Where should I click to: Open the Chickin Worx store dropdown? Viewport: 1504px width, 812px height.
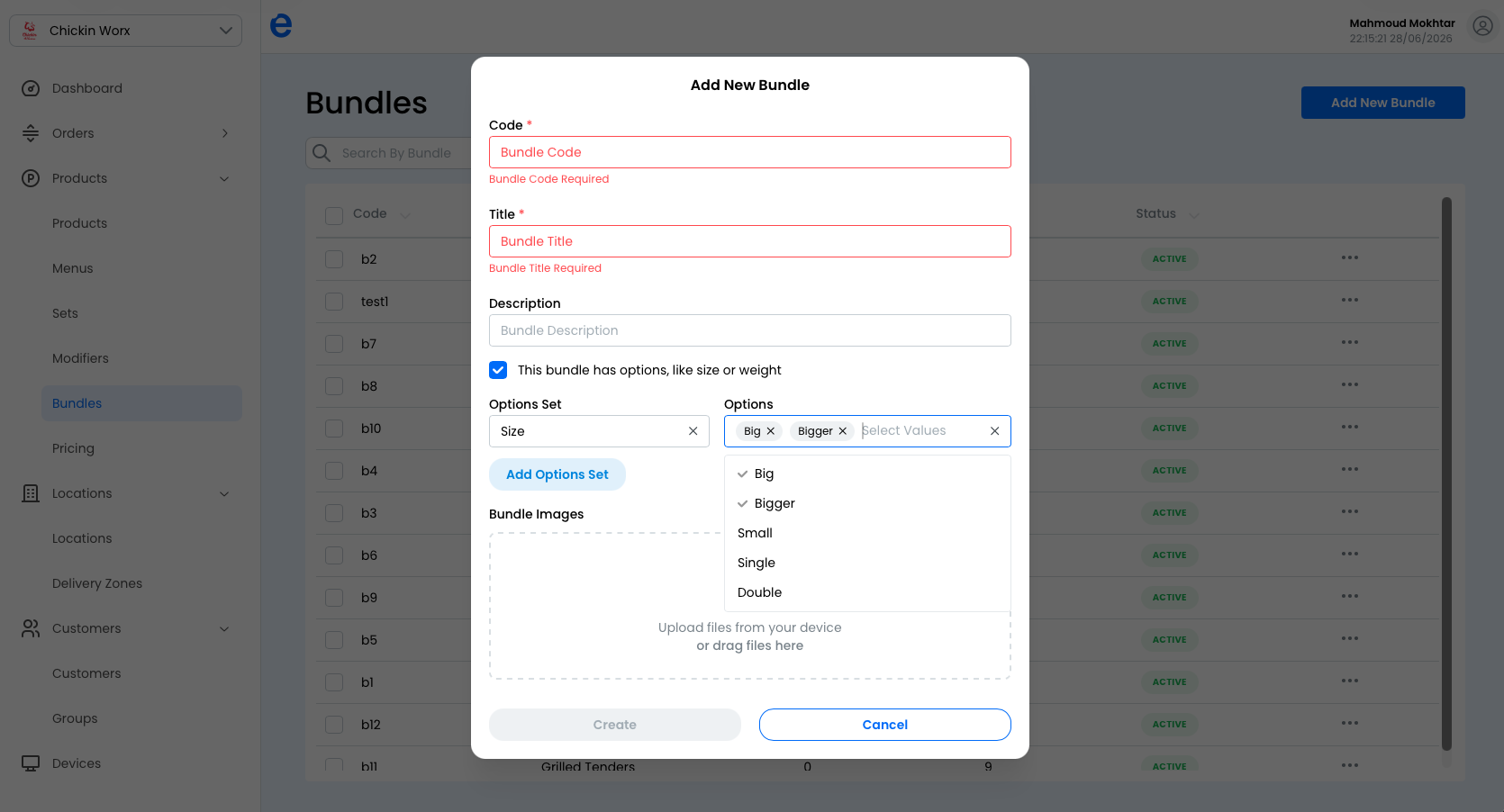point(125,31)
